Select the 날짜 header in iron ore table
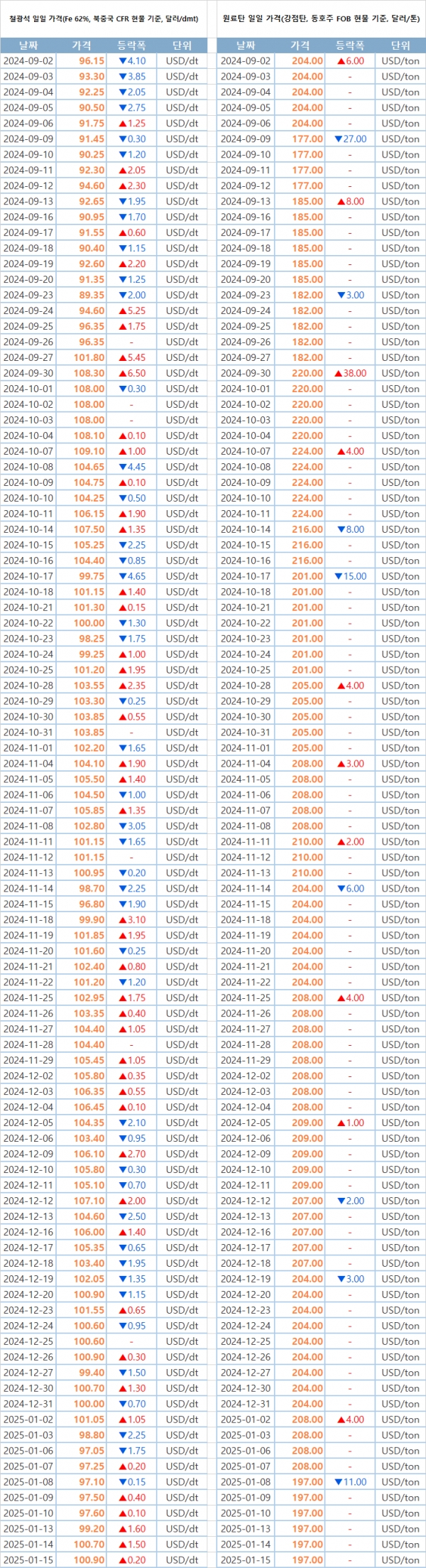426x1568 pixels. [28, 45]
